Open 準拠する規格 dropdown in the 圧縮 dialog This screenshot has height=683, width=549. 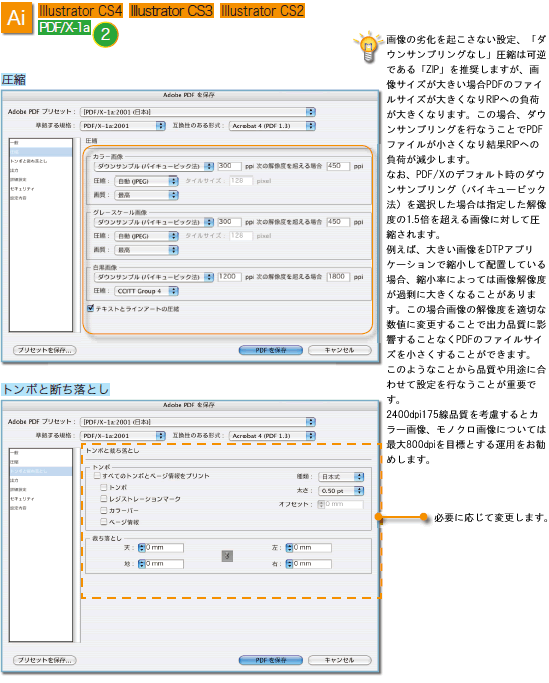[x=122, y=126]
